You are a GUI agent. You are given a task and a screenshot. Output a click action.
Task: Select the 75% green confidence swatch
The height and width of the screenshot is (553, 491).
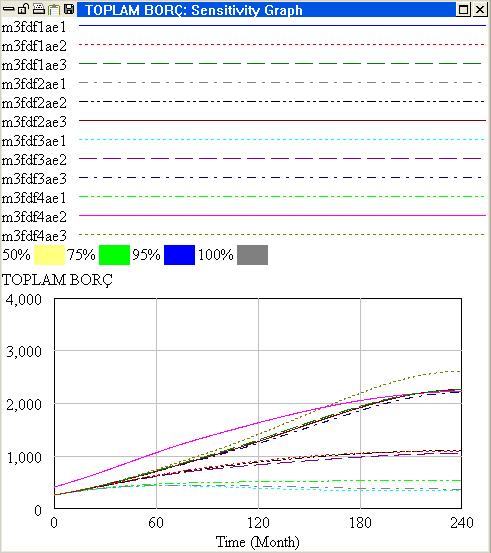coord(114,255)
